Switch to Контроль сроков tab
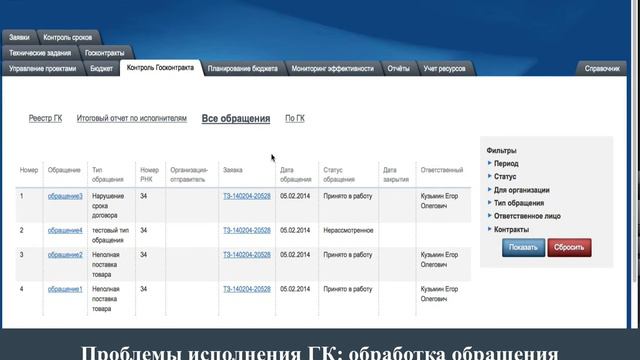This screenshot has width=640, height=360. pos(68,37)
